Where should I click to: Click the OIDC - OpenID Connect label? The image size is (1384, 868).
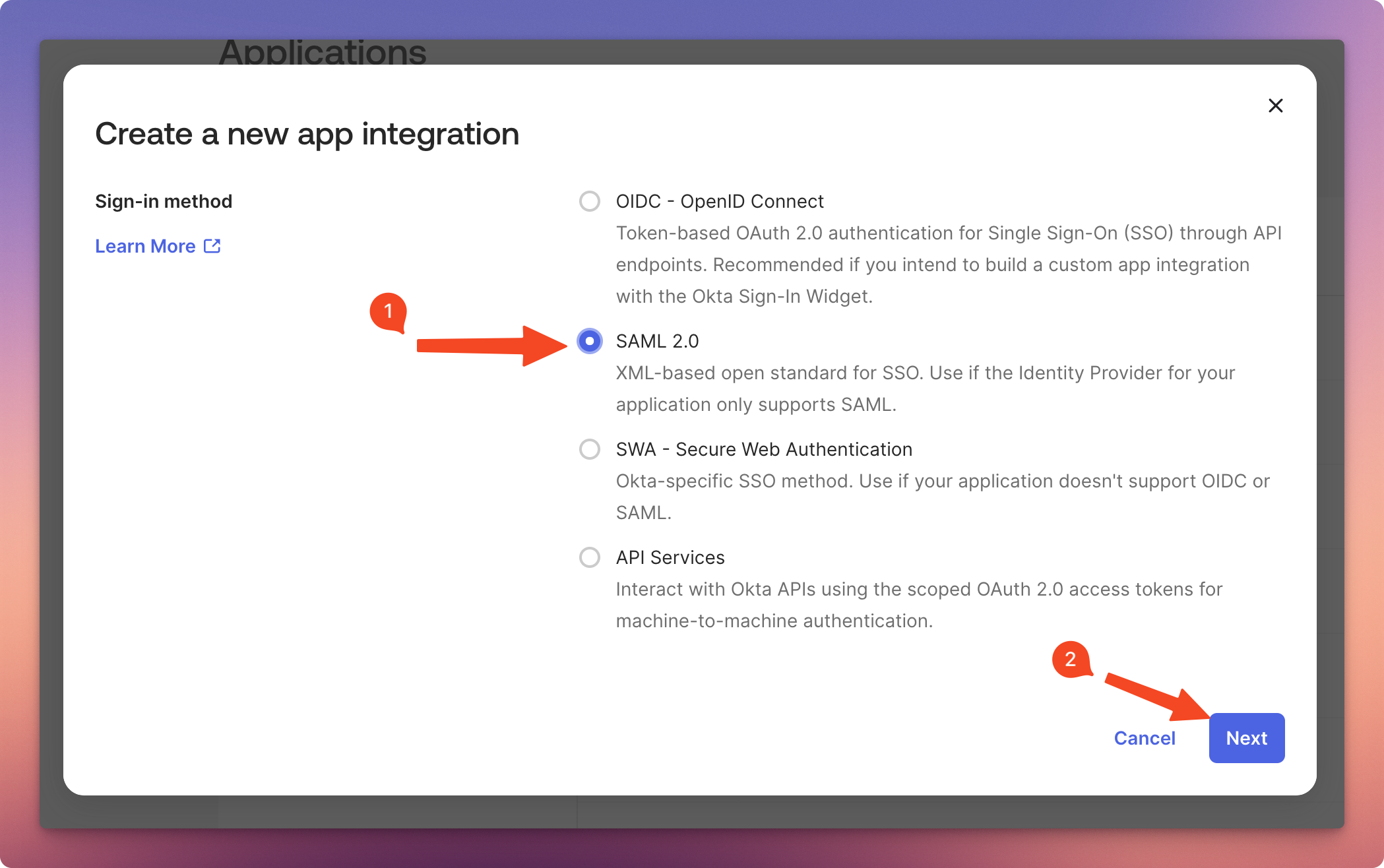pos(719,201)
